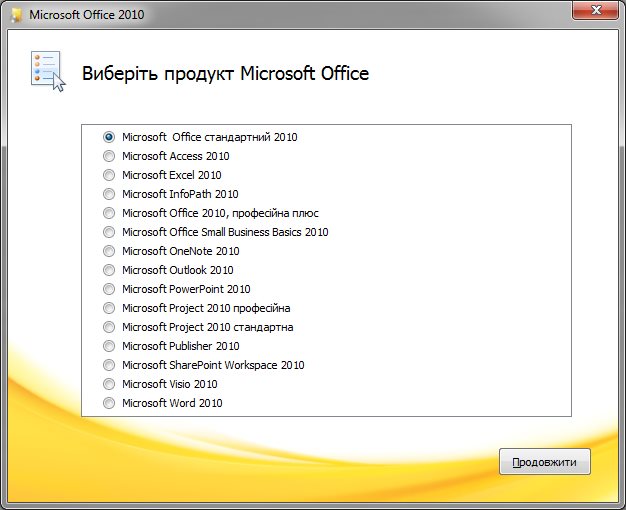Select Microsoft Office стандартний 2010 radio button
Viewport: 626px width, 510px height.
[x=109, y=137]
